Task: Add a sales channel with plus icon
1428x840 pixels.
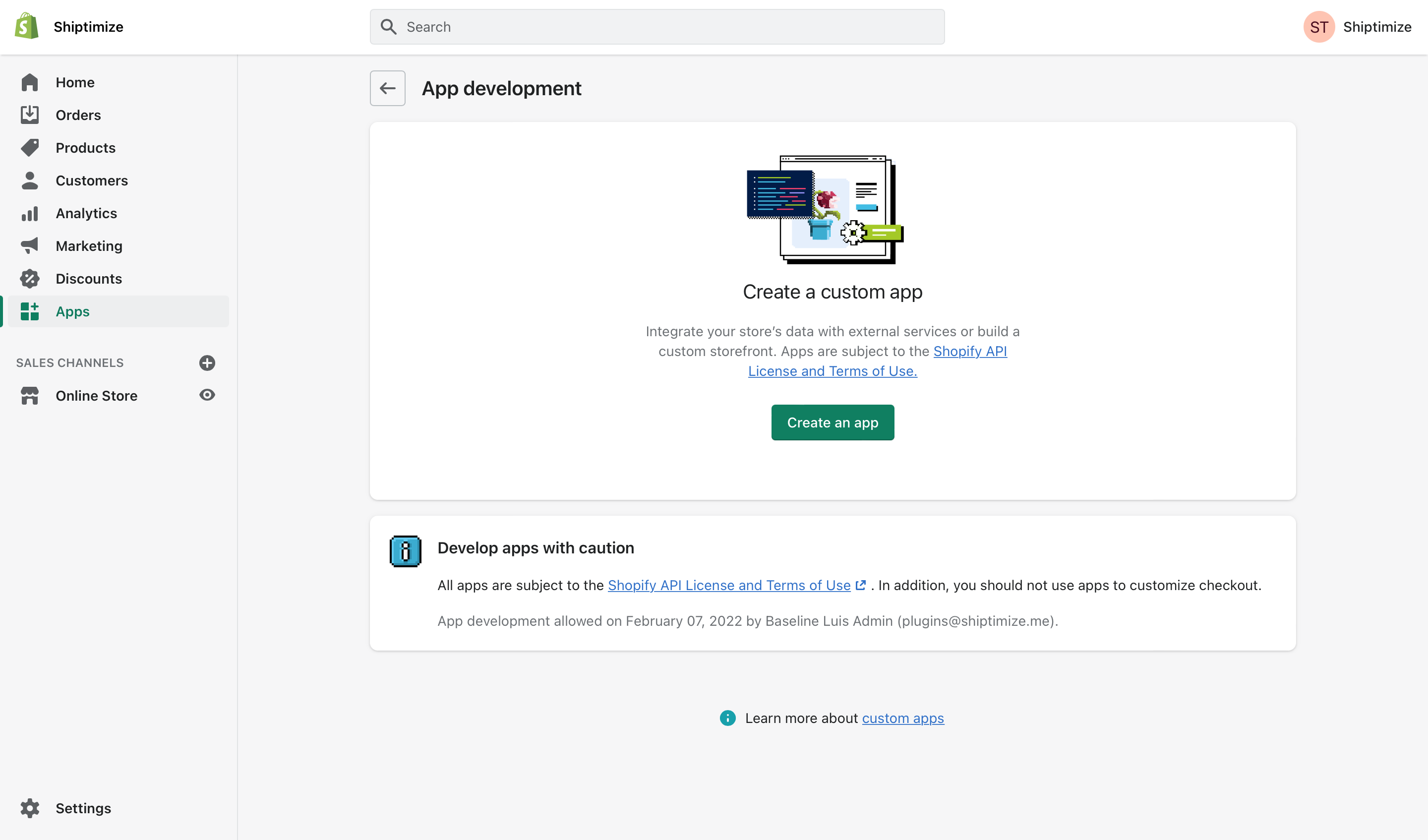Action: [x=207, y=363]
